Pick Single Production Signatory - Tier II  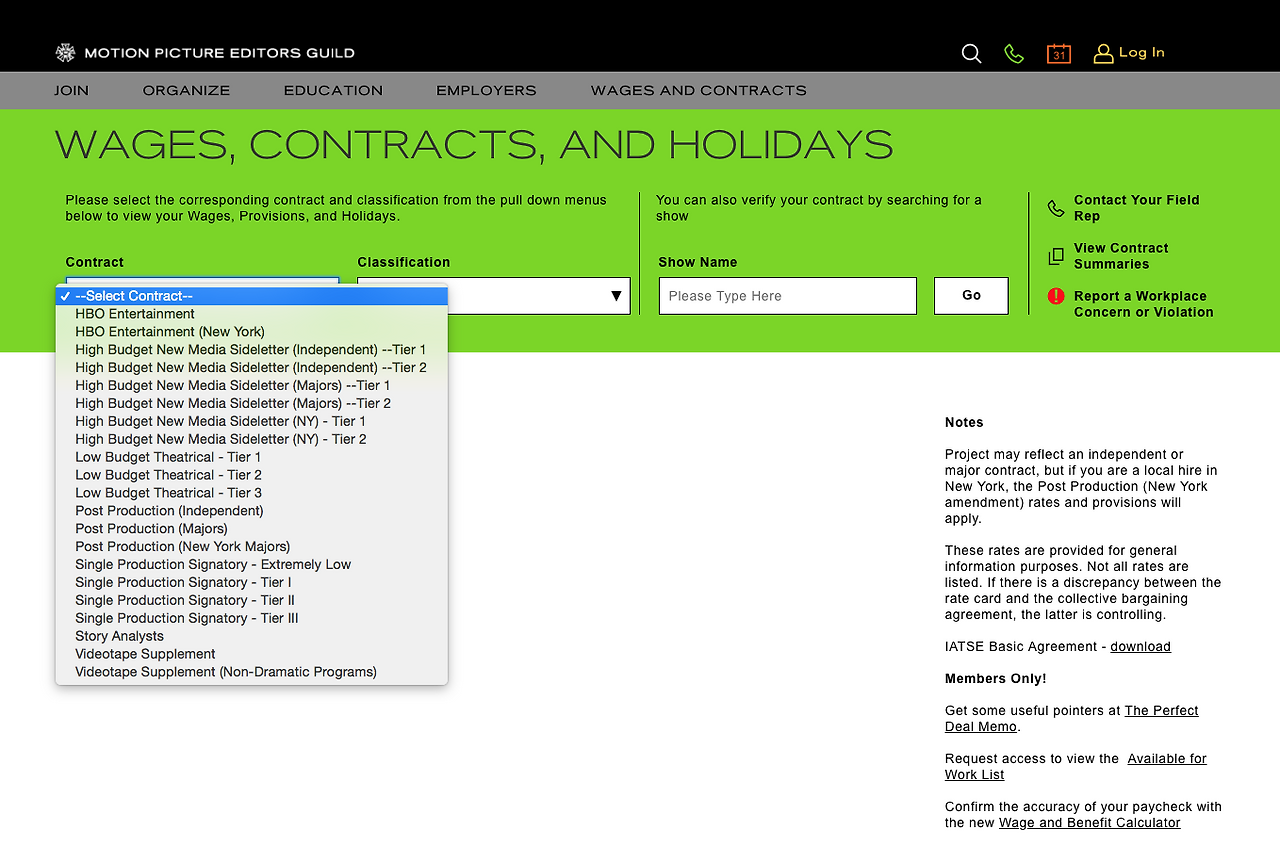coord(252,601)
